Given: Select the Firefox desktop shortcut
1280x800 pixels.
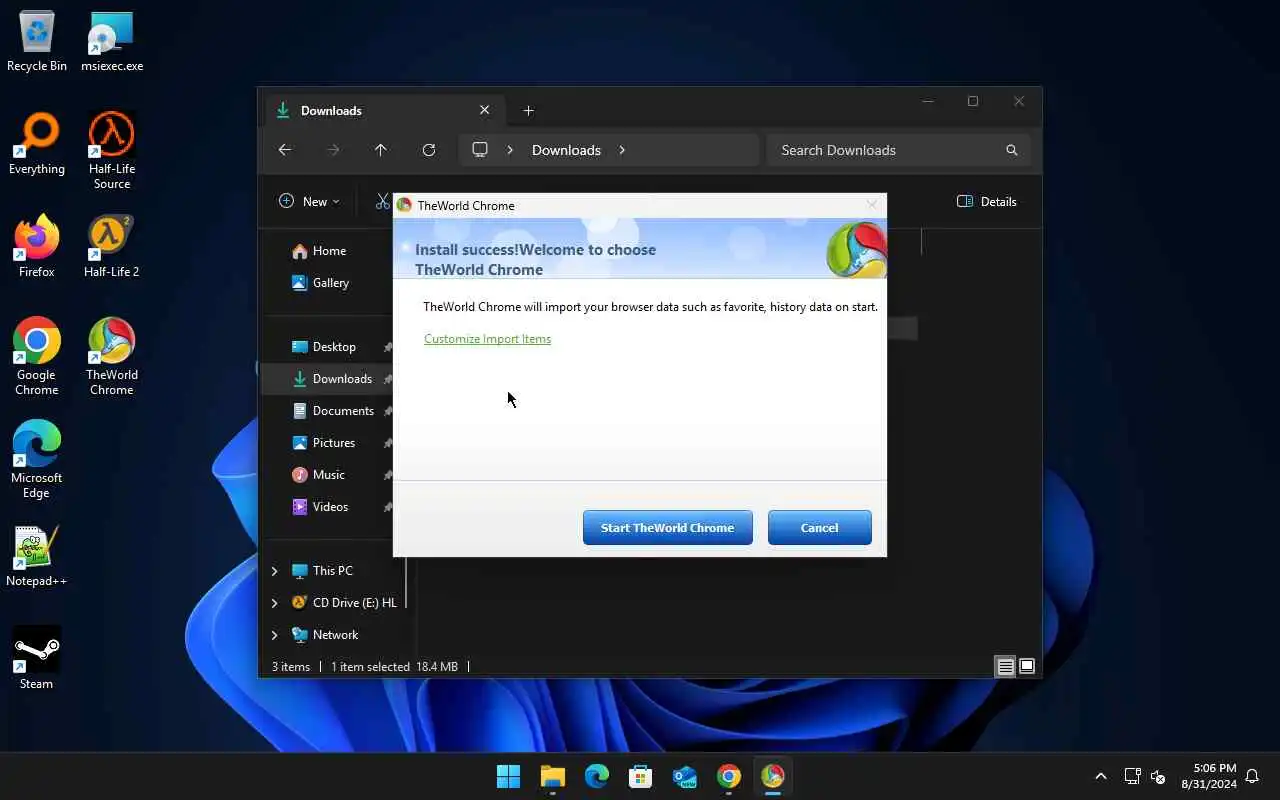Looking at the screenshot, I should coord(37,247).
